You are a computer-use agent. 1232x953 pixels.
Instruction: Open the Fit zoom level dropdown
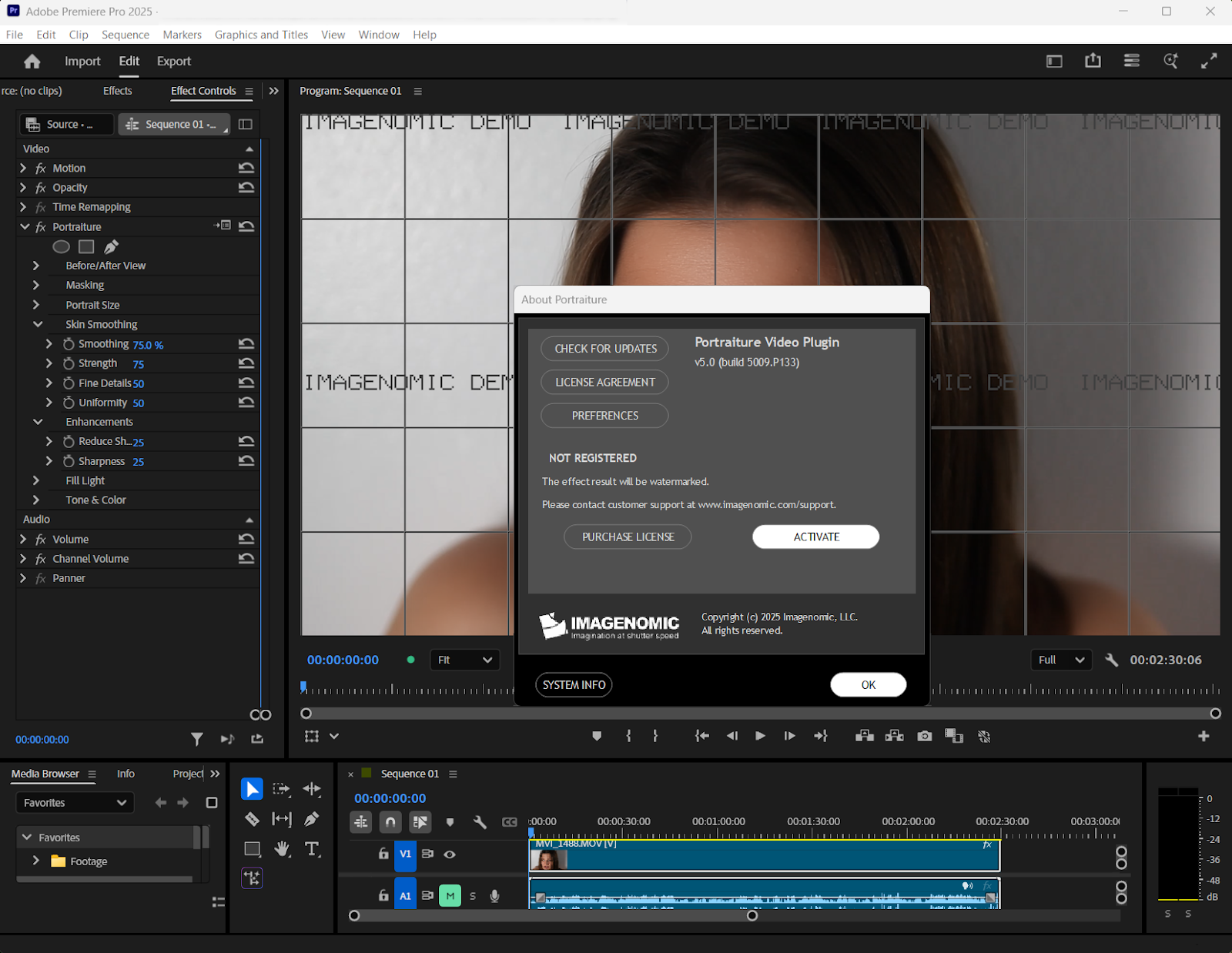tap(464, 660)
